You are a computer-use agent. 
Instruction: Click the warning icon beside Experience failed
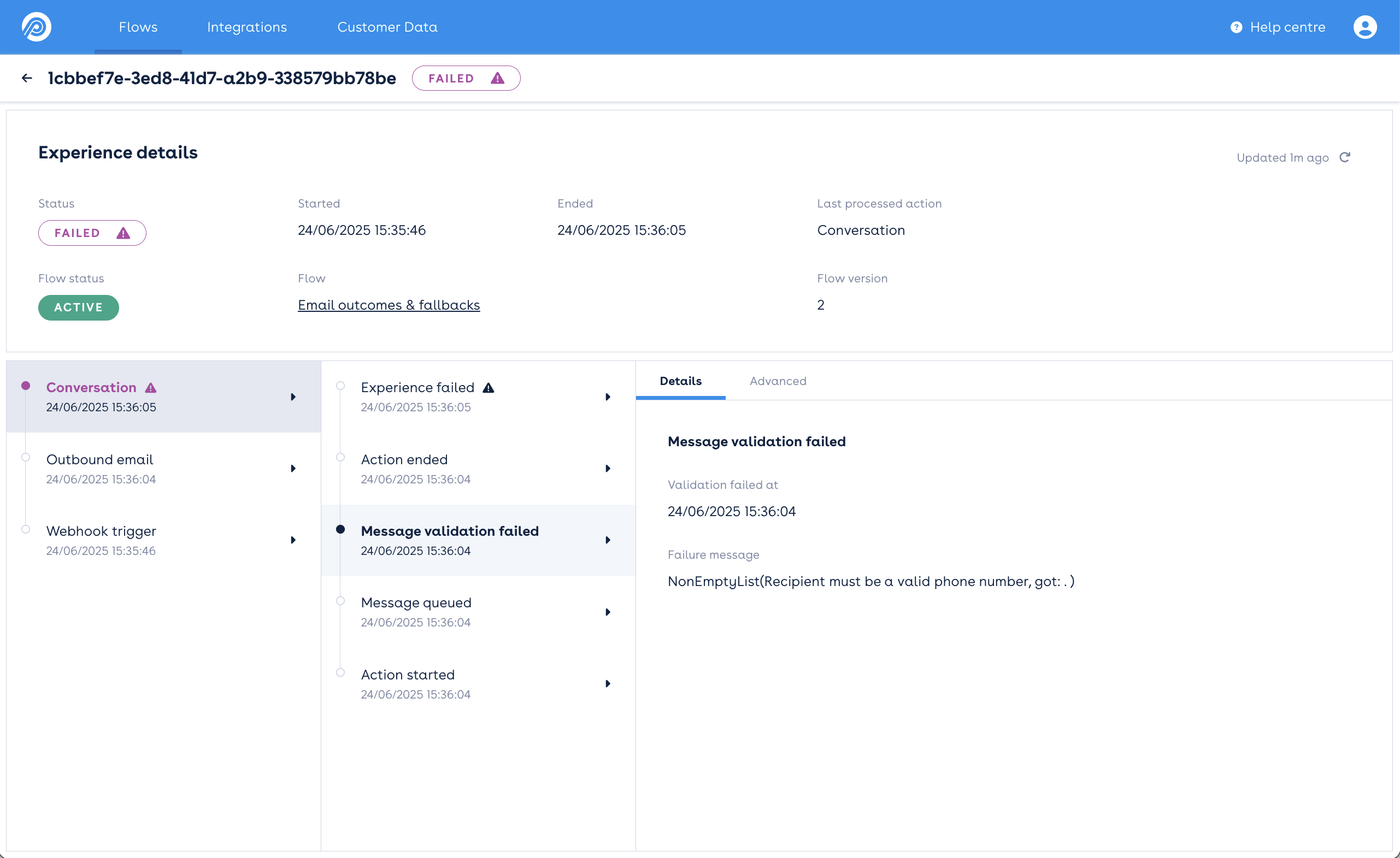[488, 388]
